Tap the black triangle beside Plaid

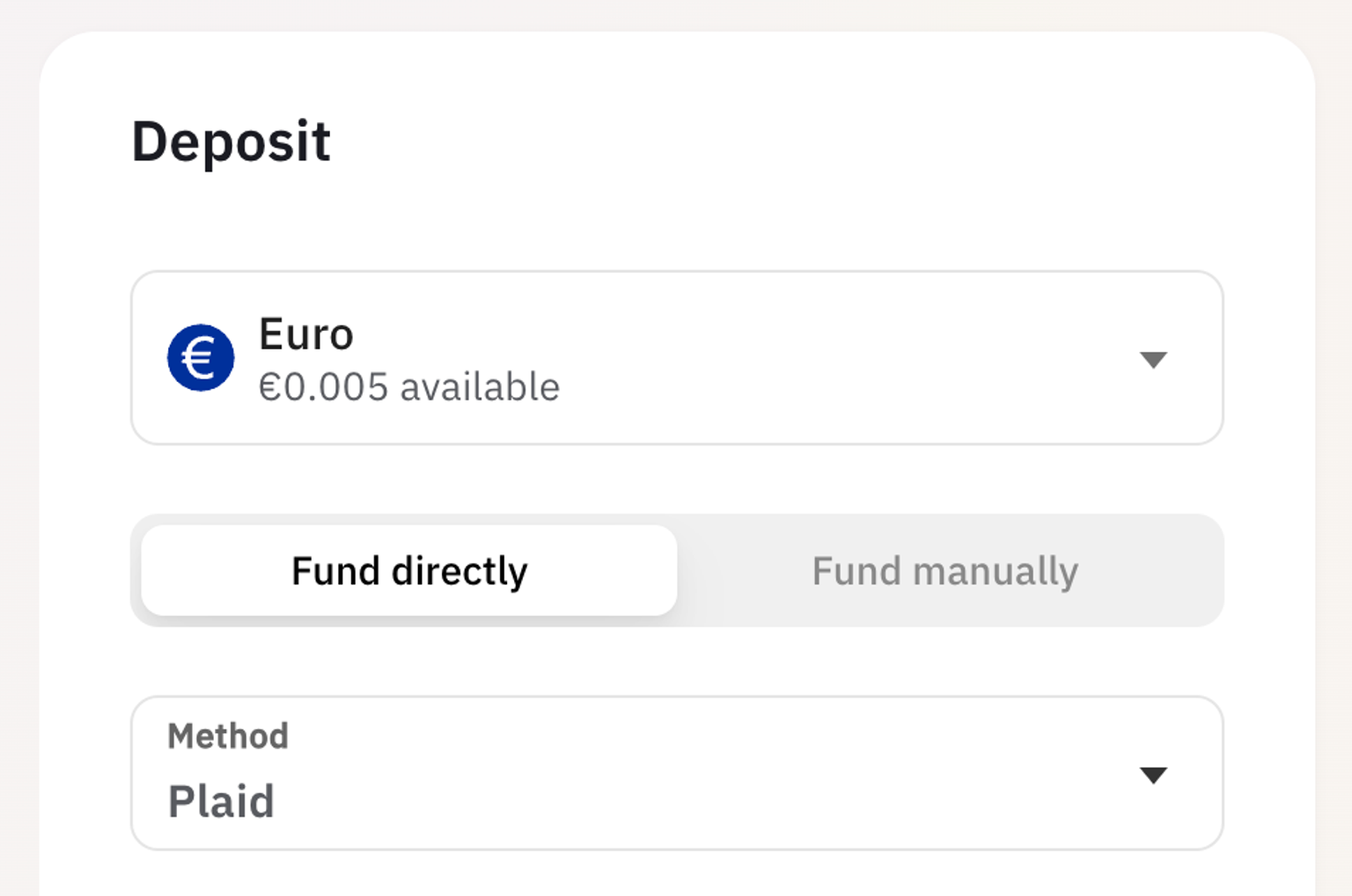coord(1153,775)
